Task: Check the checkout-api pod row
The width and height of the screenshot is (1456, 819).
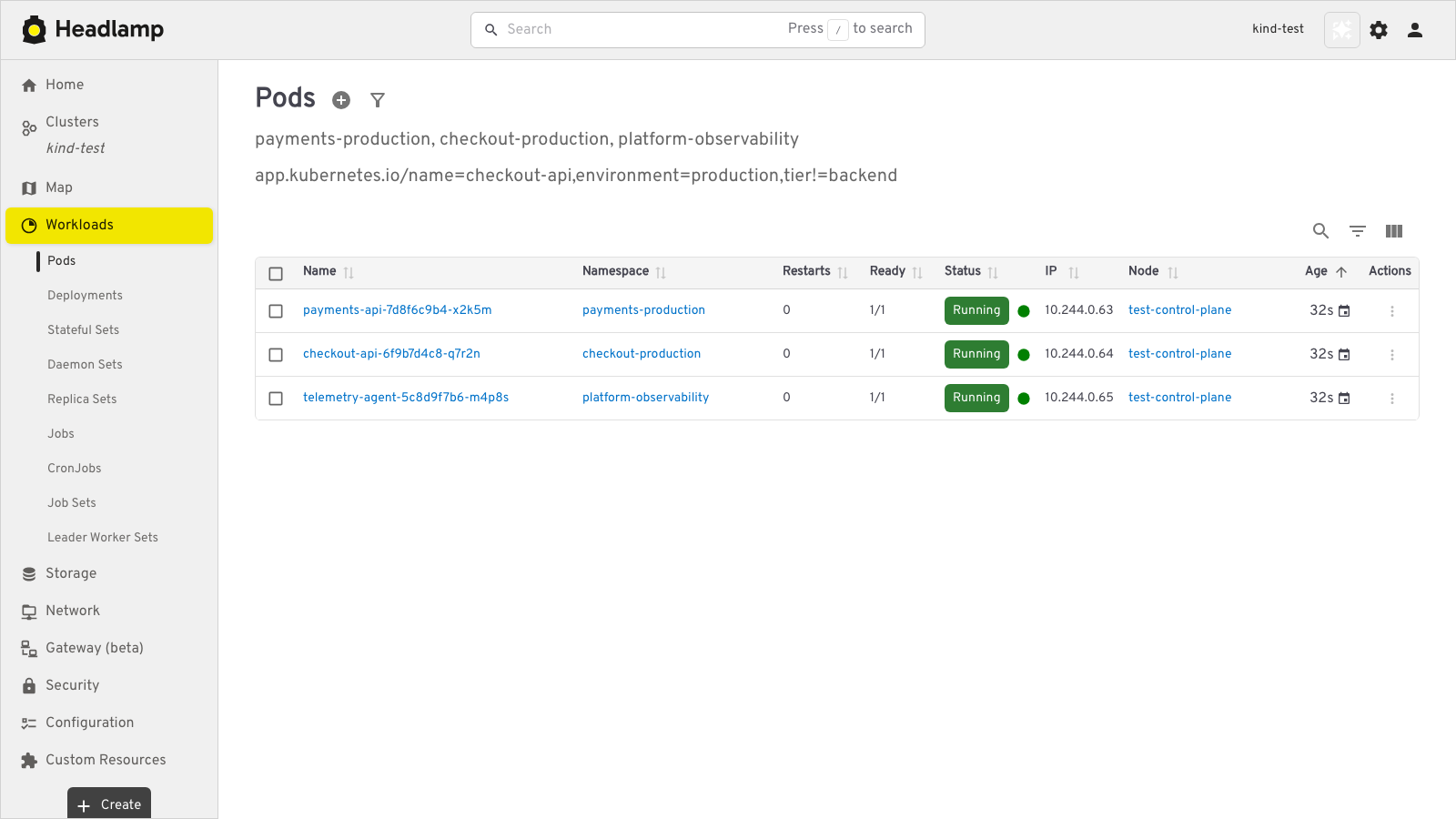Action: [x=276, y=355]
